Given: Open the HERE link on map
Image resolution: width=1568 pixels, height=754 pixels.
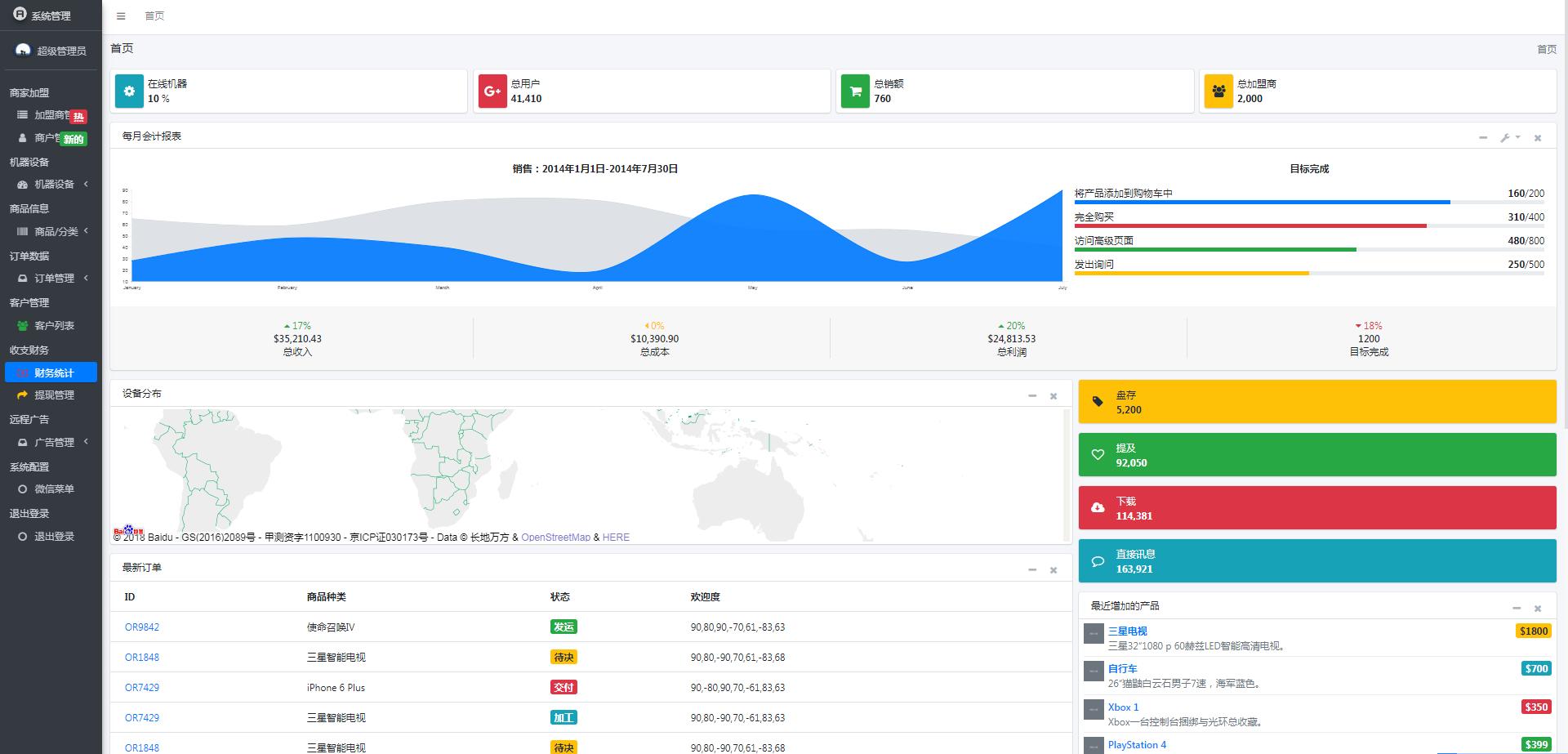Looking at the screenshot, I should coord(616,538).
